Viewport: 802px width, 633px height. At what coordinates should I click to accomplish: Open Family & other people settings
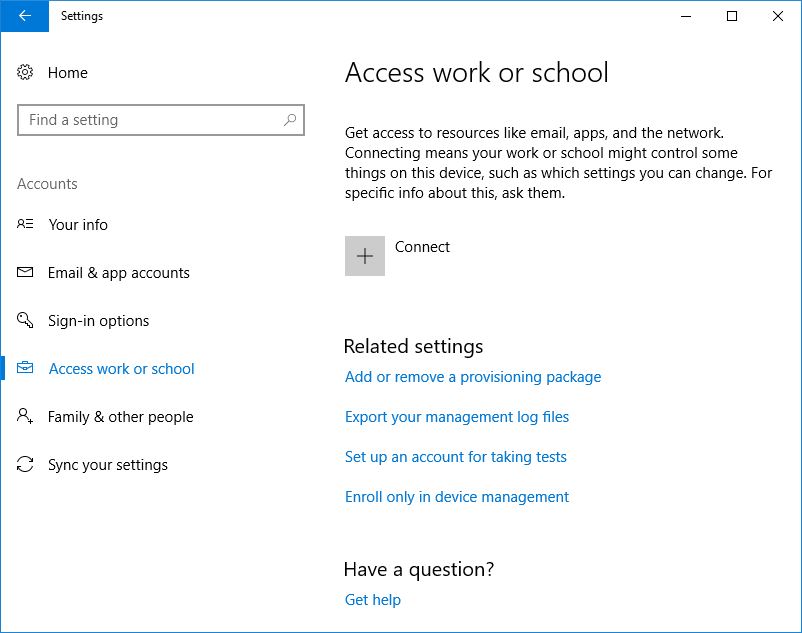tap(122, 417)
